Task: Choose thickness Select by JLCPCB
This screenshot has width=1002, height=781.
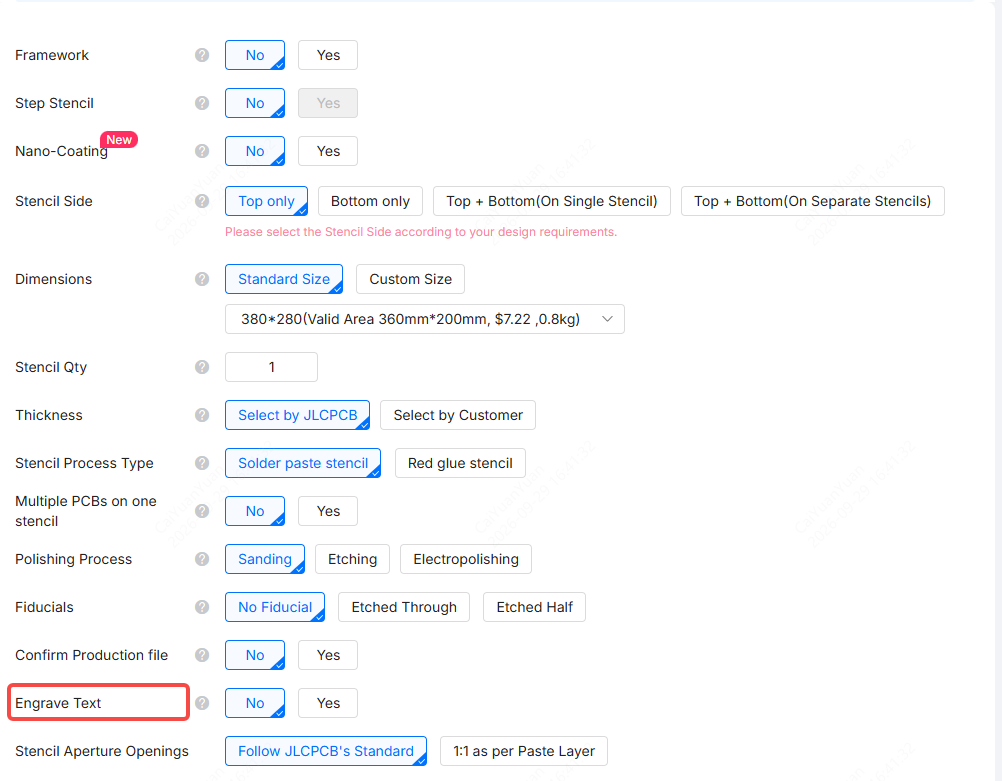Action: pos(297,415)
